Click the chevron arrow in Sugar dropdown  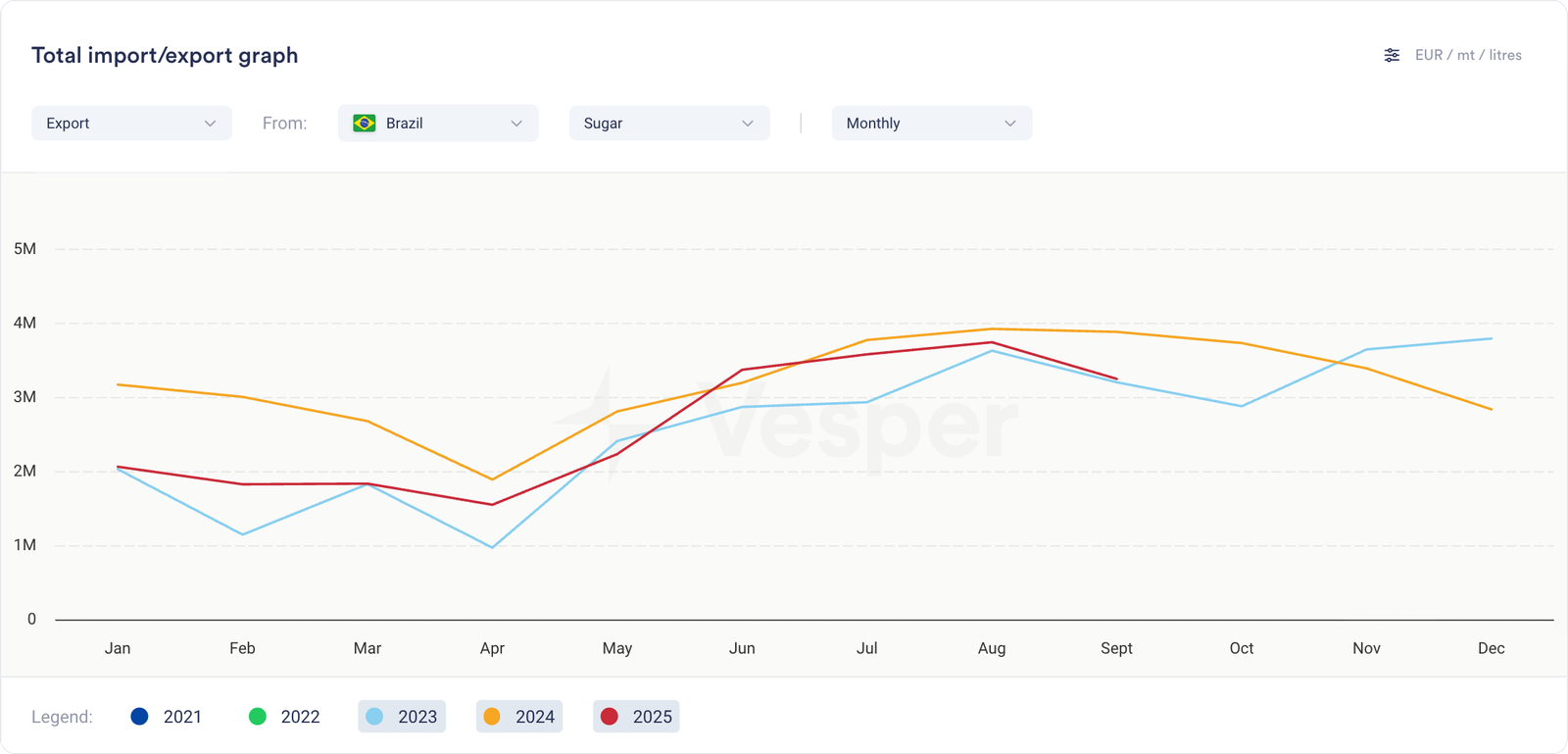click(747, 124)
